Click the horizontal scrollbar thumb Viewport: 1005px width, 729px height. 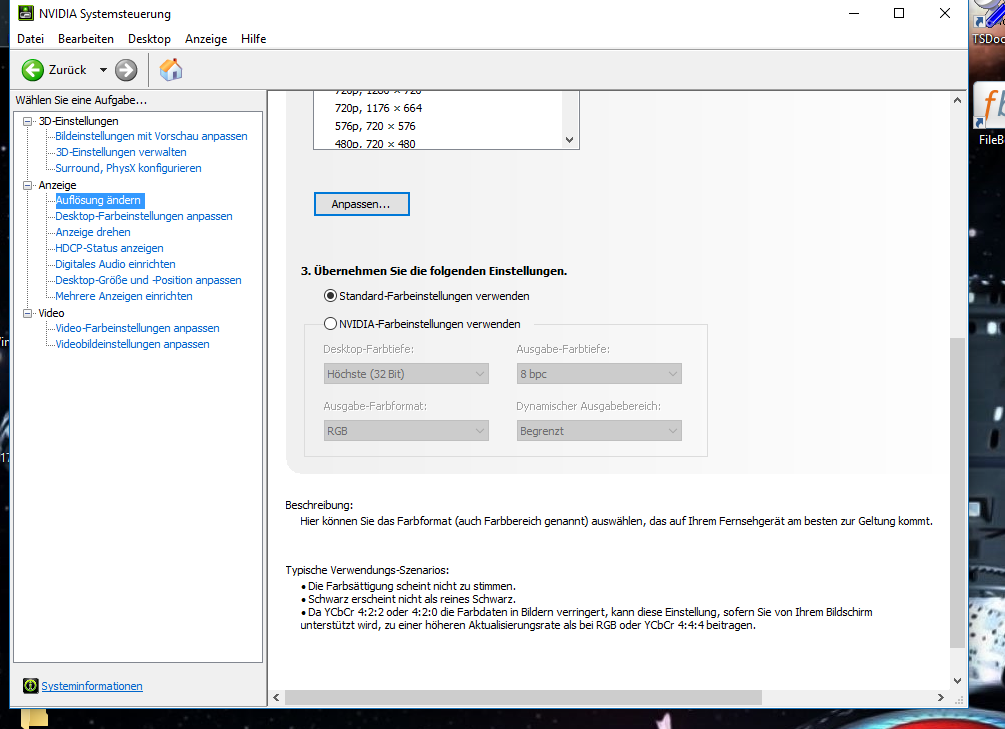524,698
